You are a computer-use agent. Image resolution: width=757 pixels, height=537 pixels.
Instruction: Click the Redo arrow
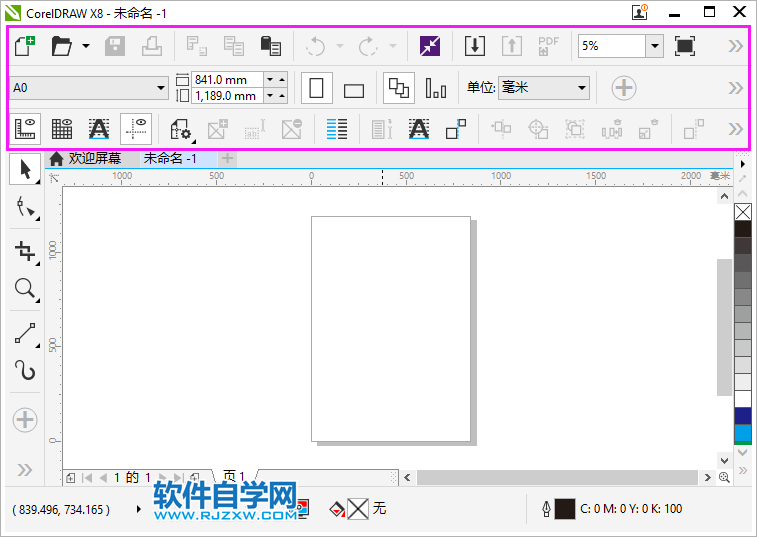368,46
